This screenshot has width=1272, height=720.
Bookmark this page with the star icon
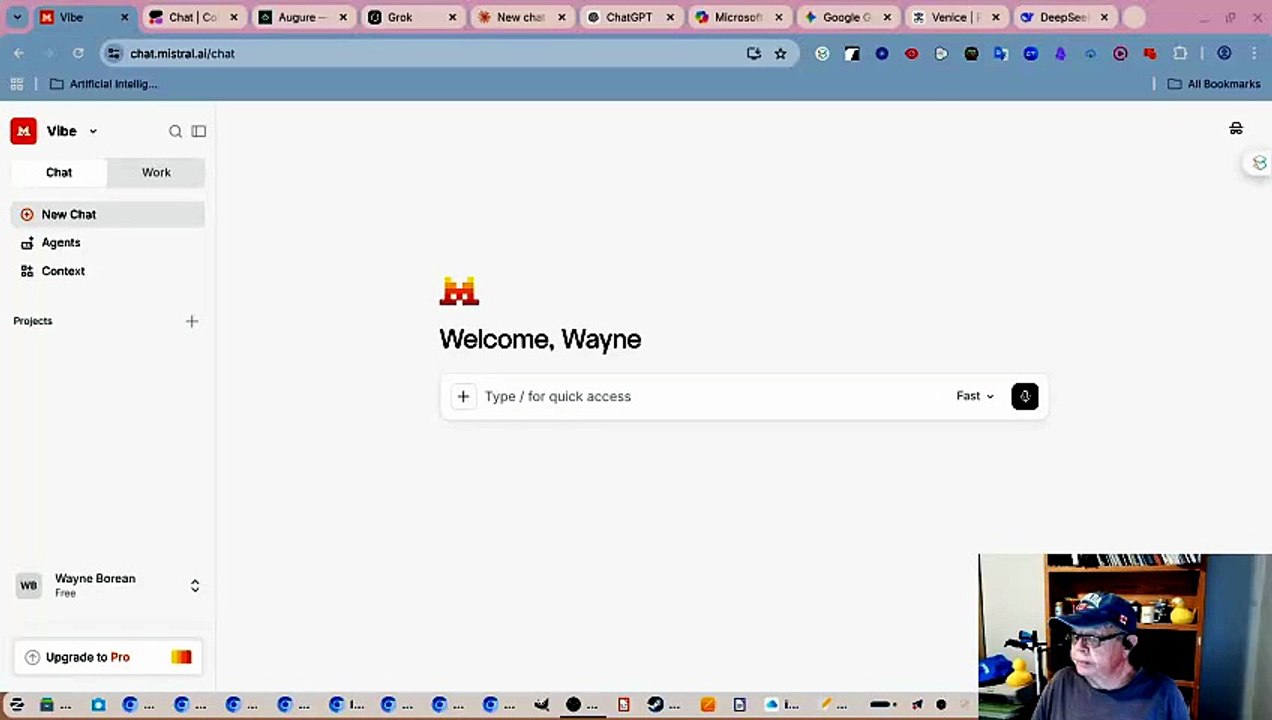point(781,53)
